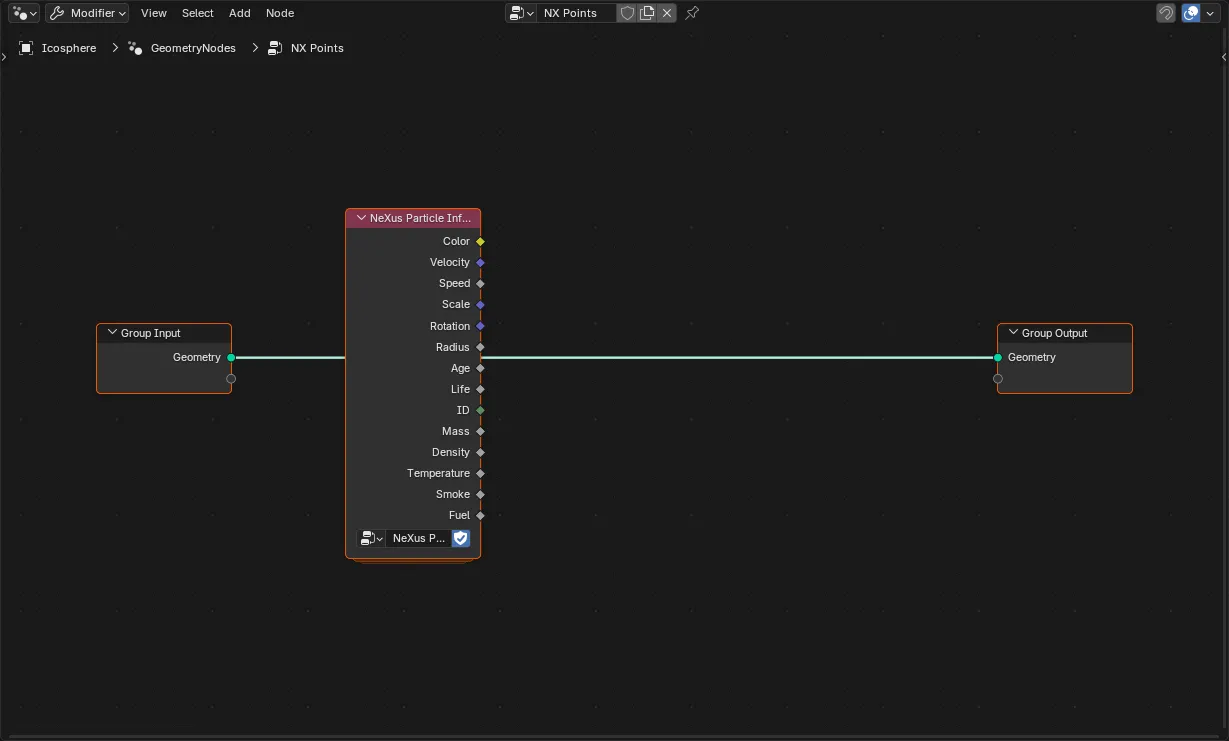This screenshot has height=741, width=1229.
Task: Click the Mass output socket
Action: pos(480,431)
